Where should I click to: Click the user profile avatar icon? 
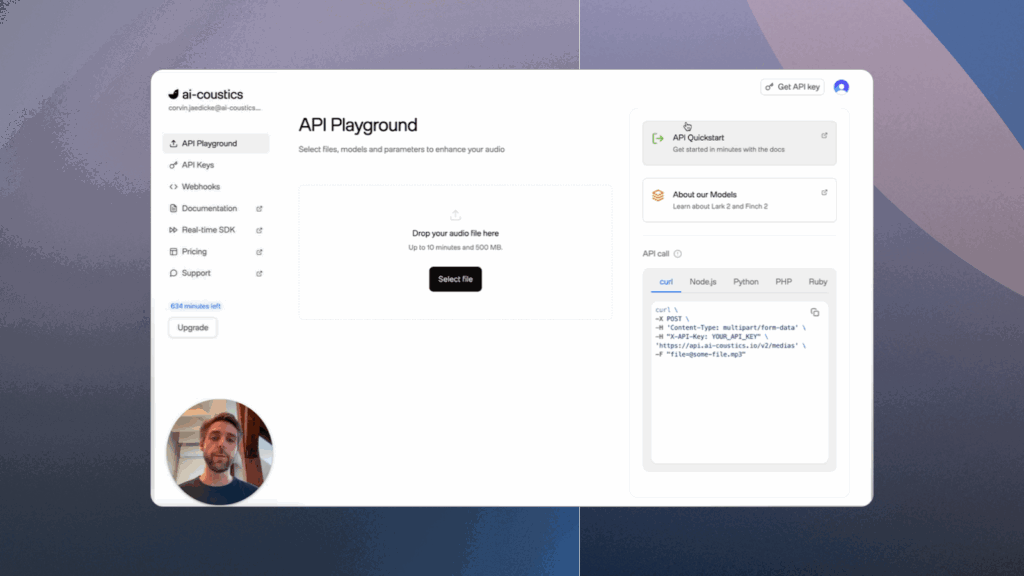coord(841,87)
